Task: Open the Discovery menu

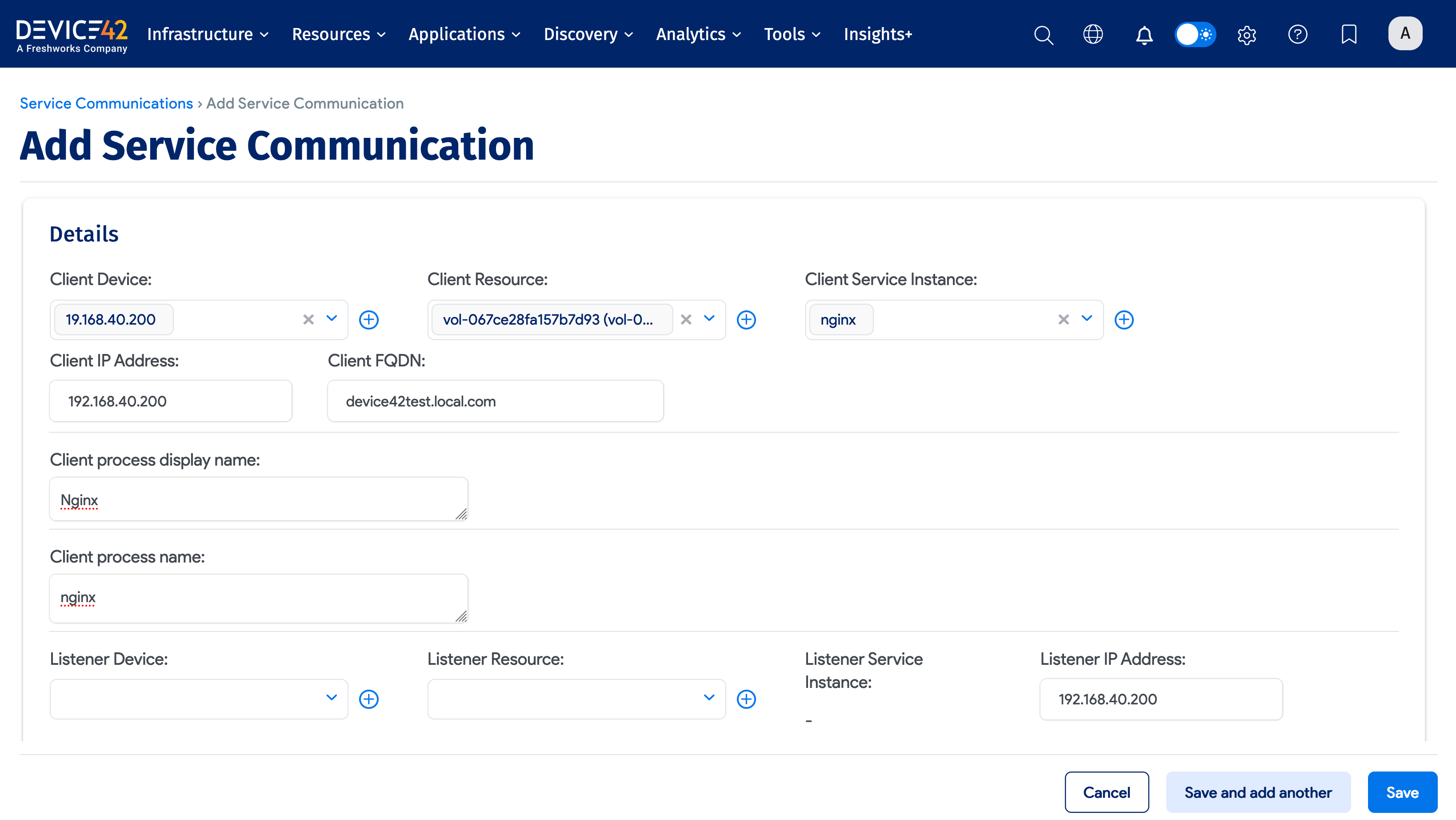Action: pyautogui.click(x=588, y=34)
